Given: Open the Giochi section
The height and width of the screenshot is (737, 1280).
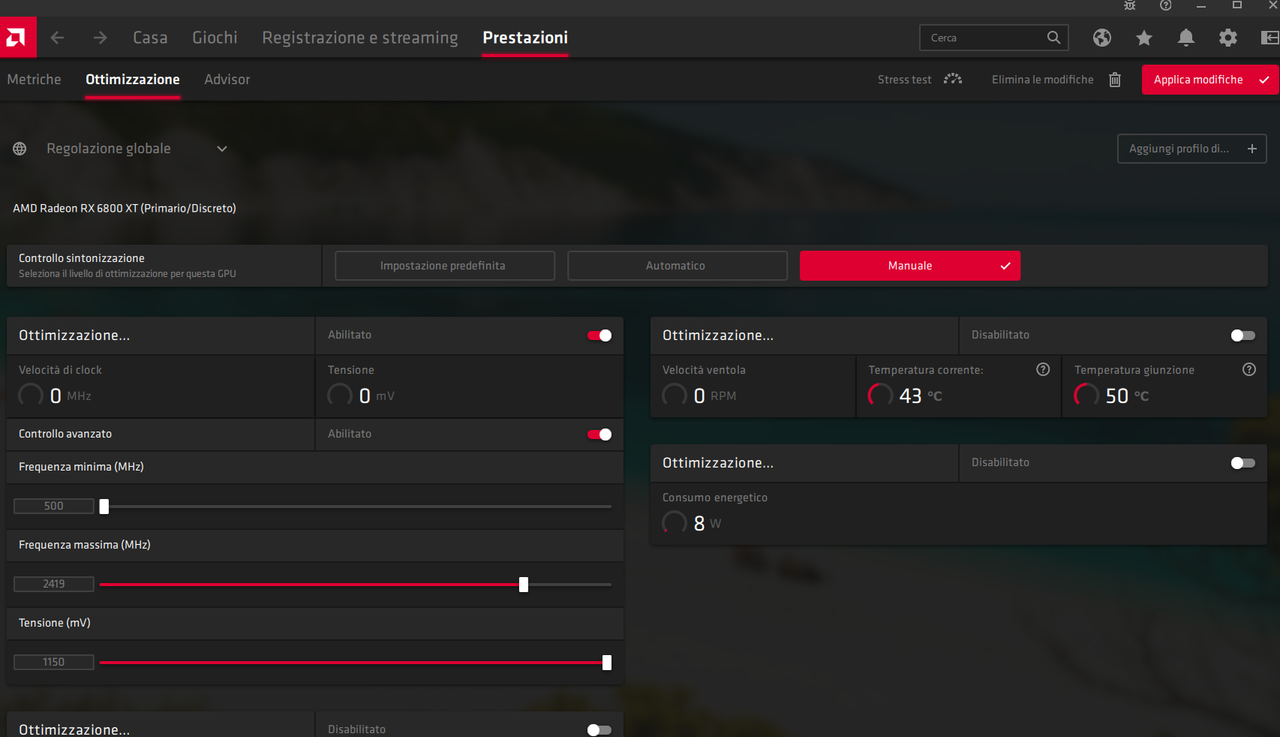Looking at the screenshot, I should tap(214, 37).
